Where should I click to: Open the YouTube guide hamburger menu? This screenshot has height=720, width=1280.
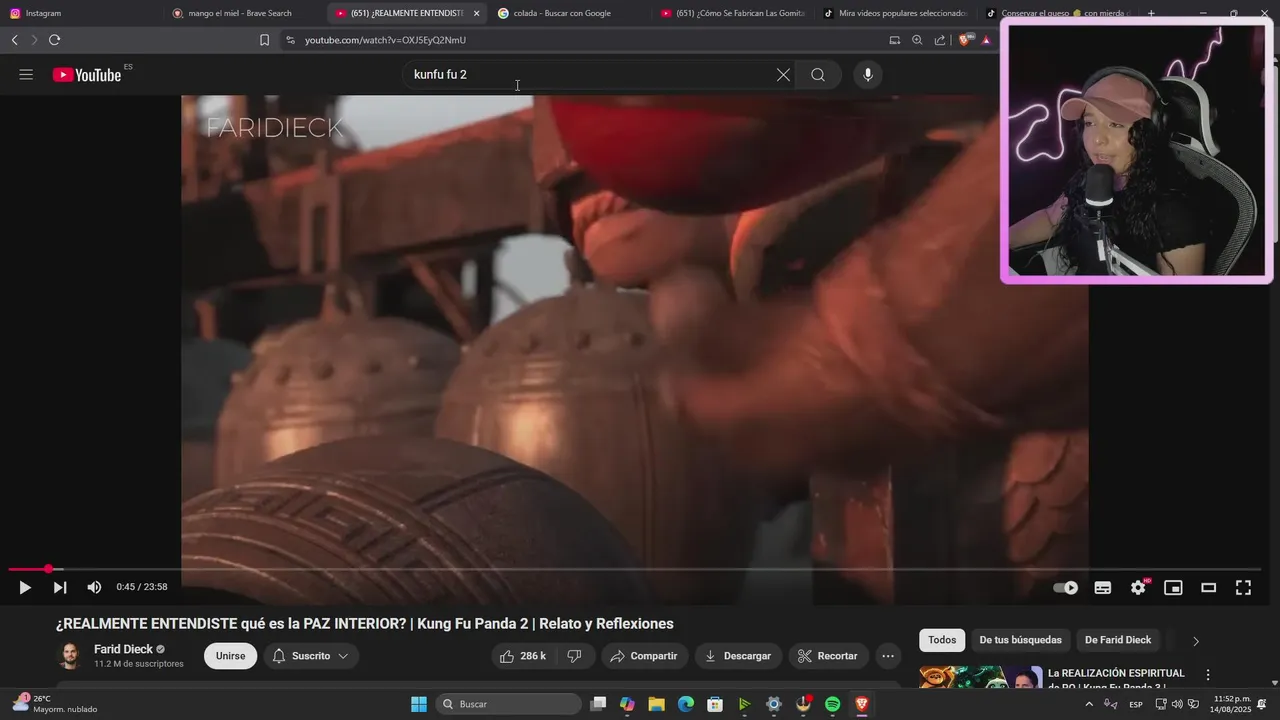[26, 75]
